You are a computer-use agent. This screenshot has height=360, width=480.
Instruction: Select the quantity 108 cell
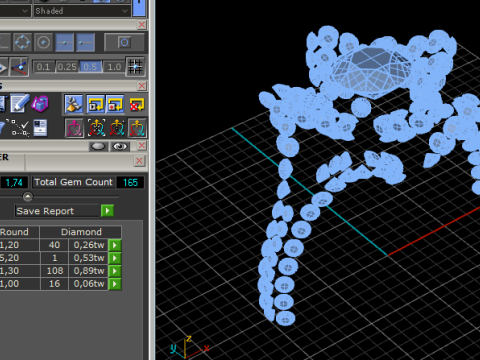[54, 271]
